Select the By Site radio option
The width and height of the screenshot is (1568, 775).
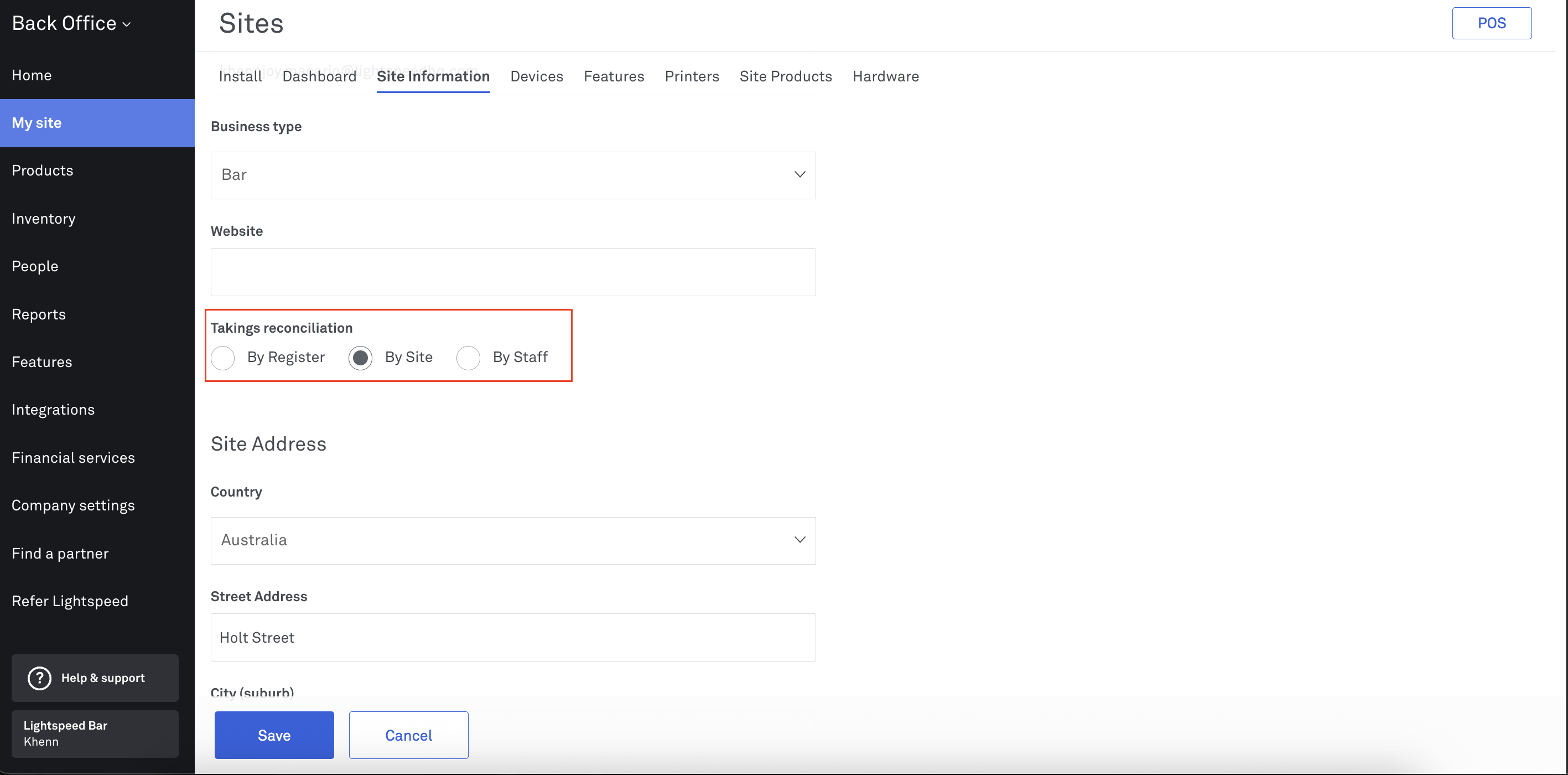tap(360, 358)
